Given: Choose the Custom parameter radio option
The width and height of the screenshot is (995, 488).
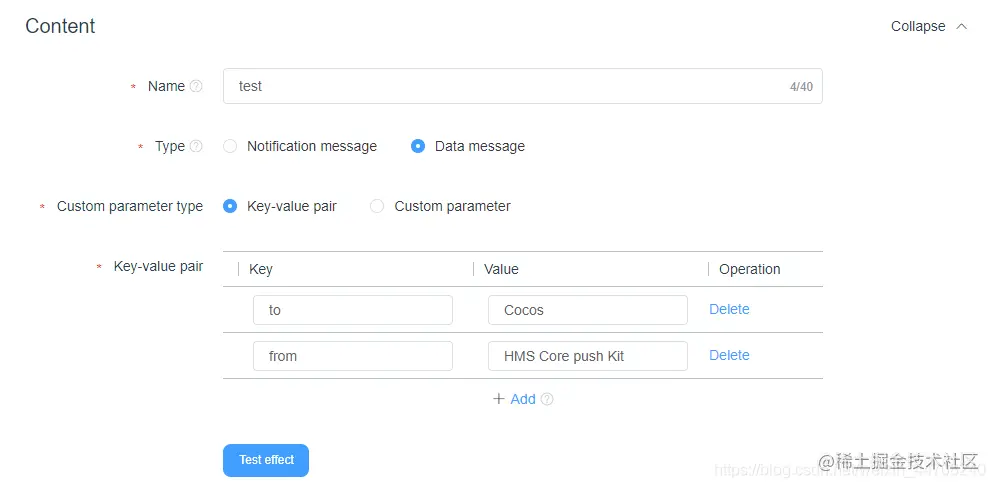Looking at the screenshot, I should tap(377, 206).
